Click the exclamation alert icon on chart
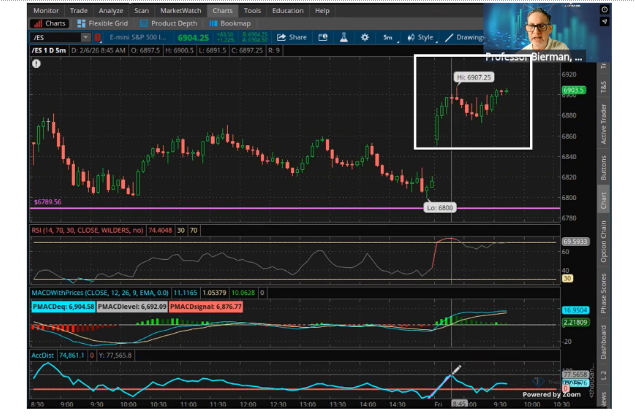 (36, 64)
